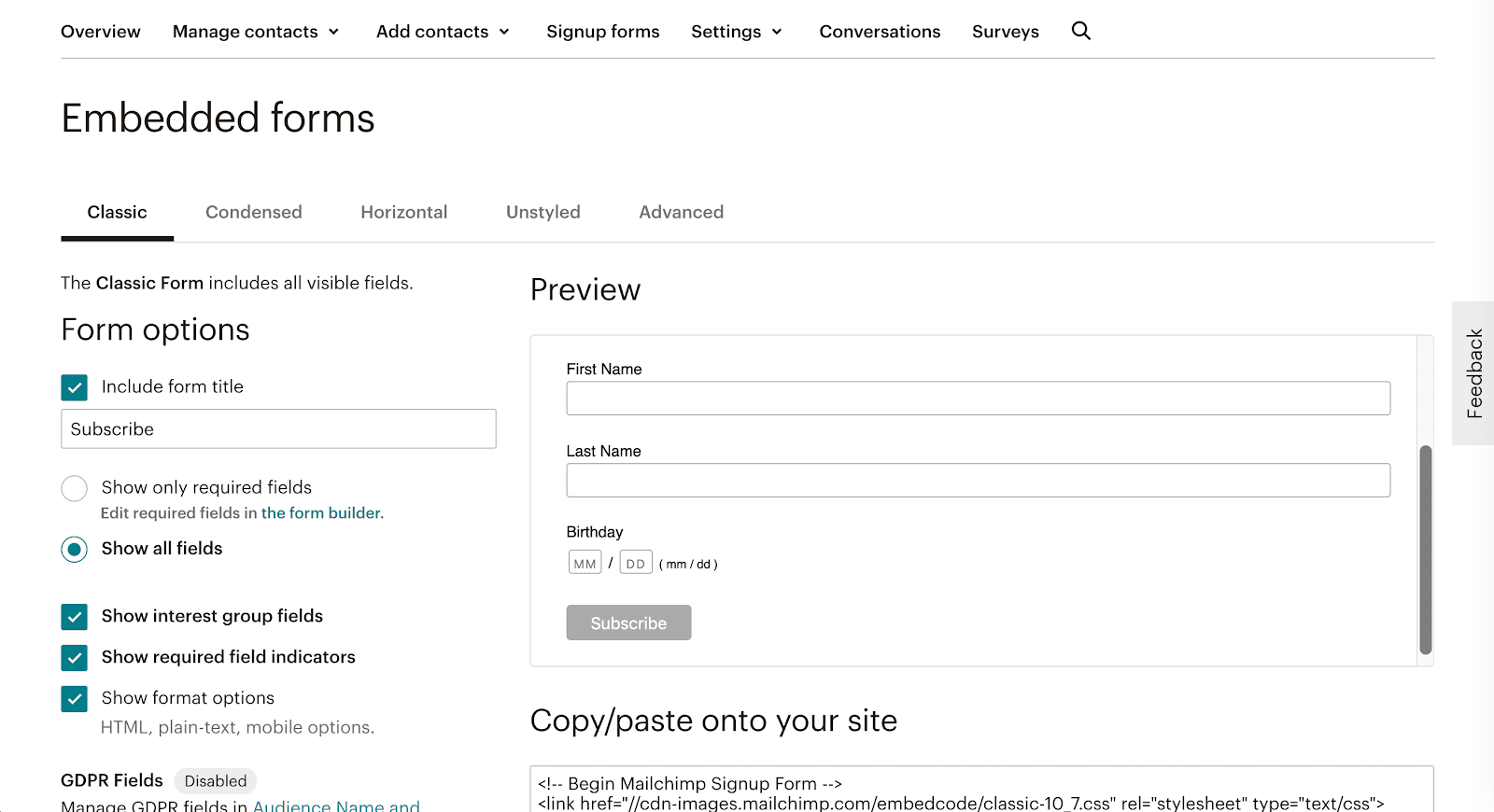The width and height of the screenshot is (1494, 812).
Task: Click the Copy/paste onto your site heading
Action: [713, 721]
